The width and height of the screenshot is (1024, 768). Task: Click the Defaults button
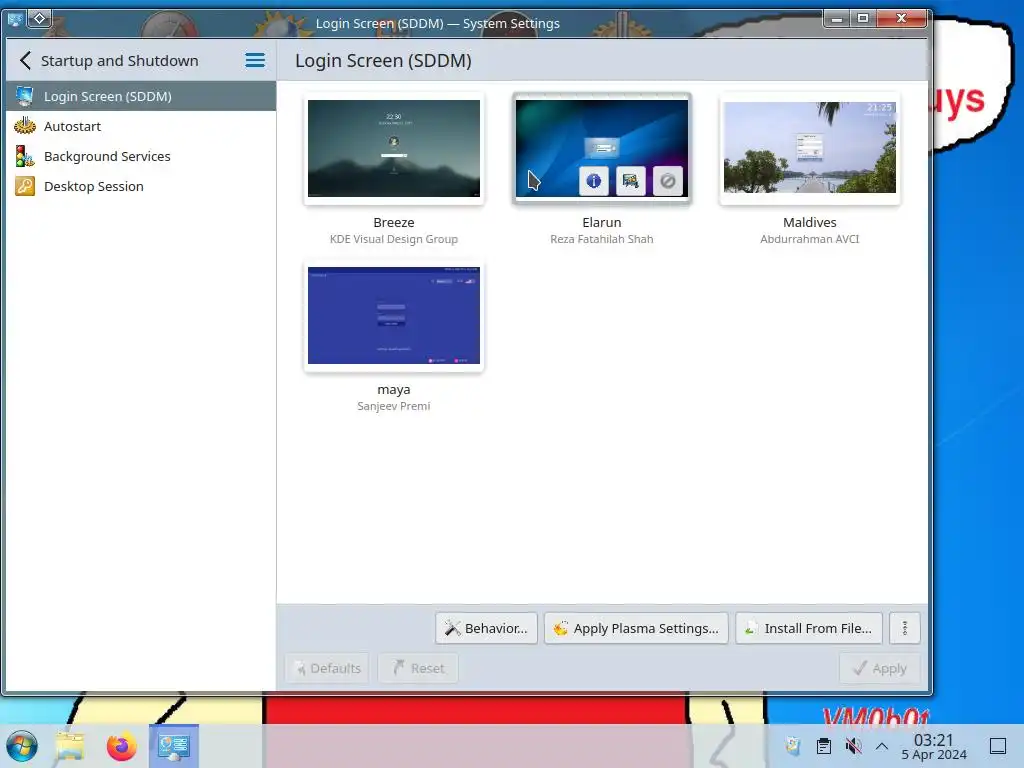coord(327,668)
